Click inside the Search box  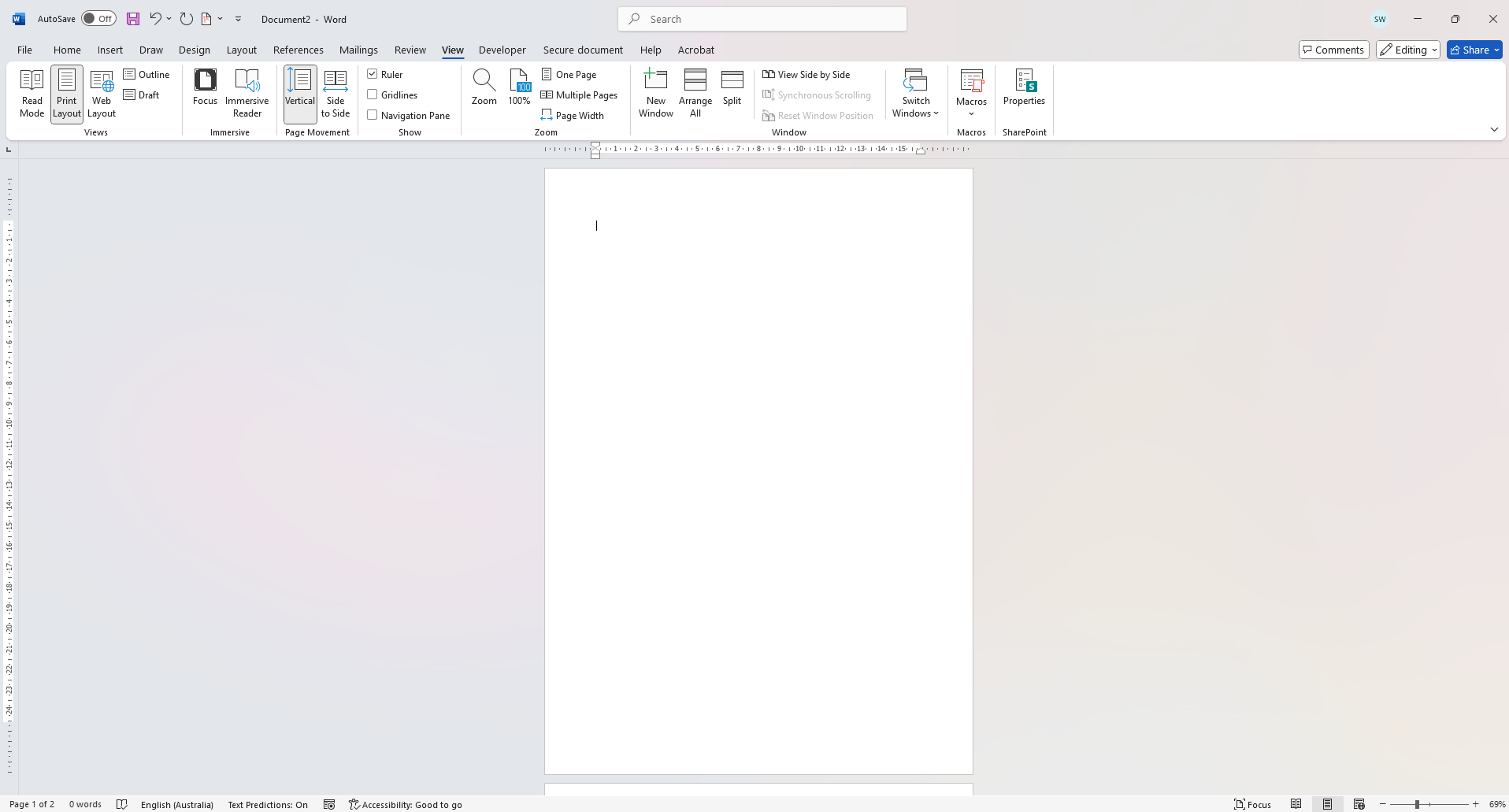tap(761, 18)
